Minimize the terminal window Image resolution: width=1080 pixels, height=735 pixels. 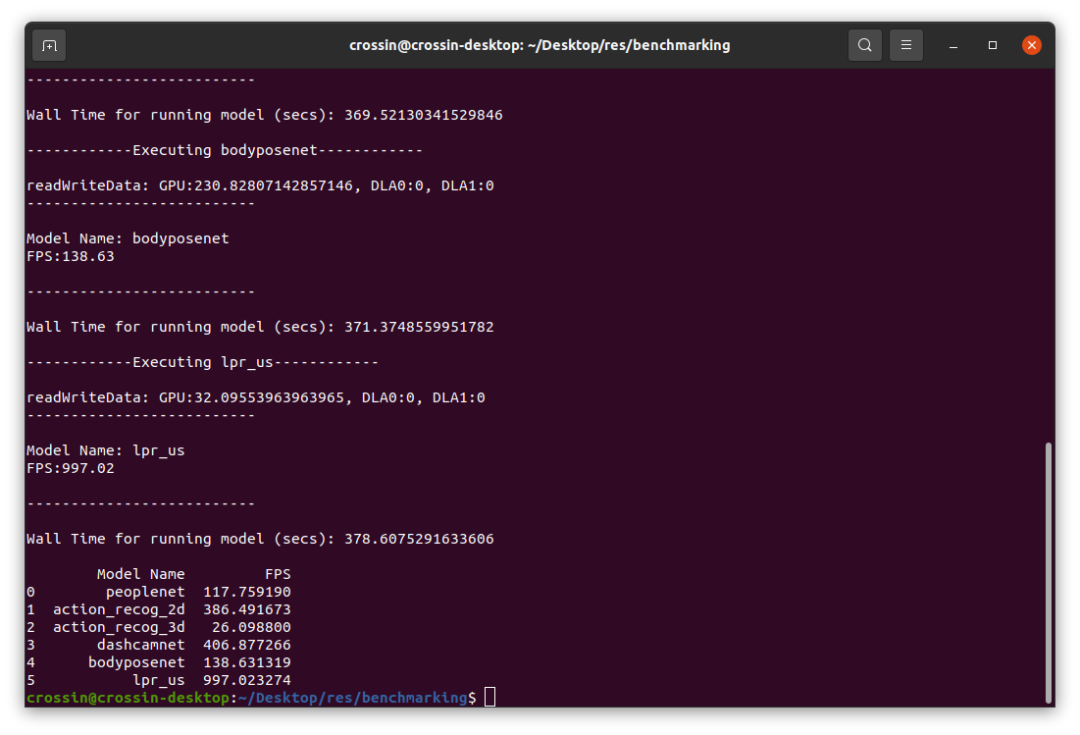click(953, 45)
